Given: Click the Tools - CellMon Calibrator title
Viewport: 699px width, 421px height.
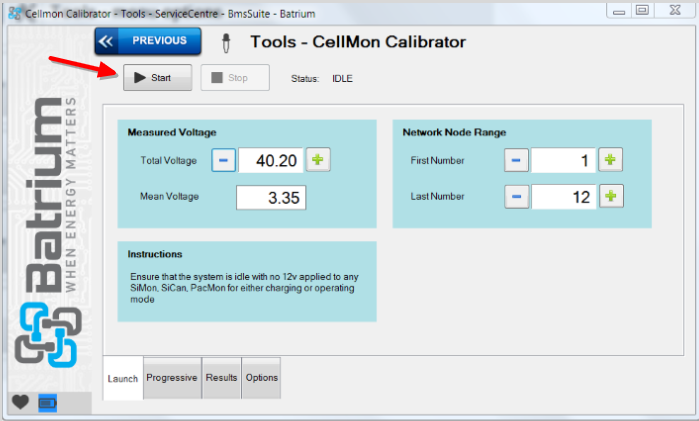Looking at the screenshot, I should pos(358,42).
